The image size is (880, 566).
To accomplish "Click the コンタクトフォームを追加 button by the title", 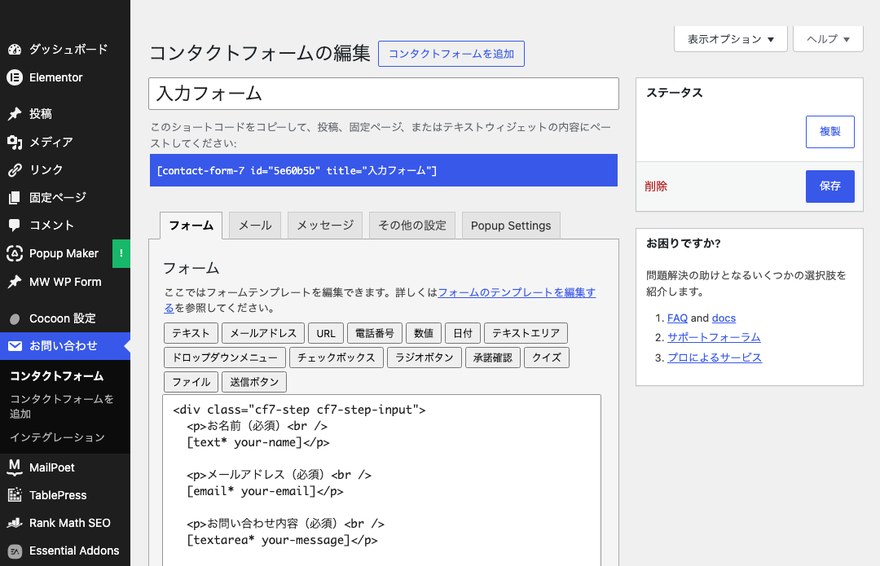I will (x=451, y=54).
